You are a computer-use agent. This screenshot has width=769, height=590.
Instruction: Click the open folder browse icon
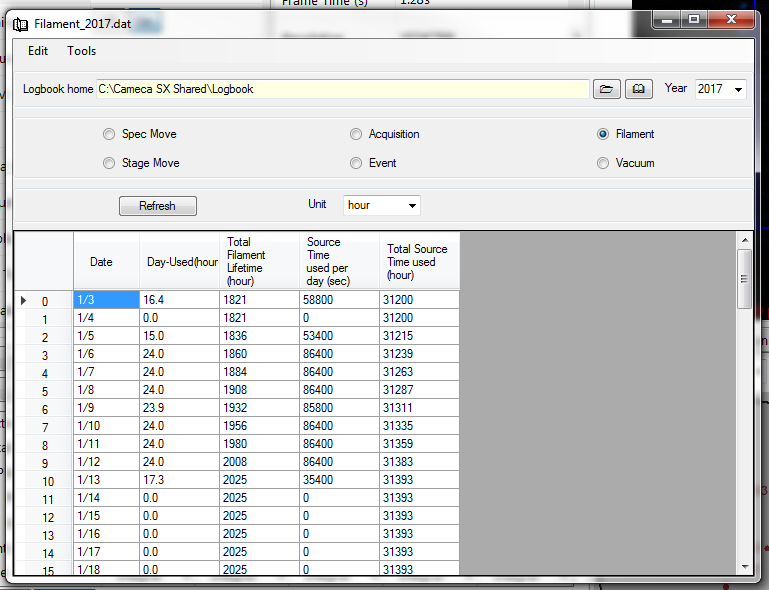pos(606,89)
